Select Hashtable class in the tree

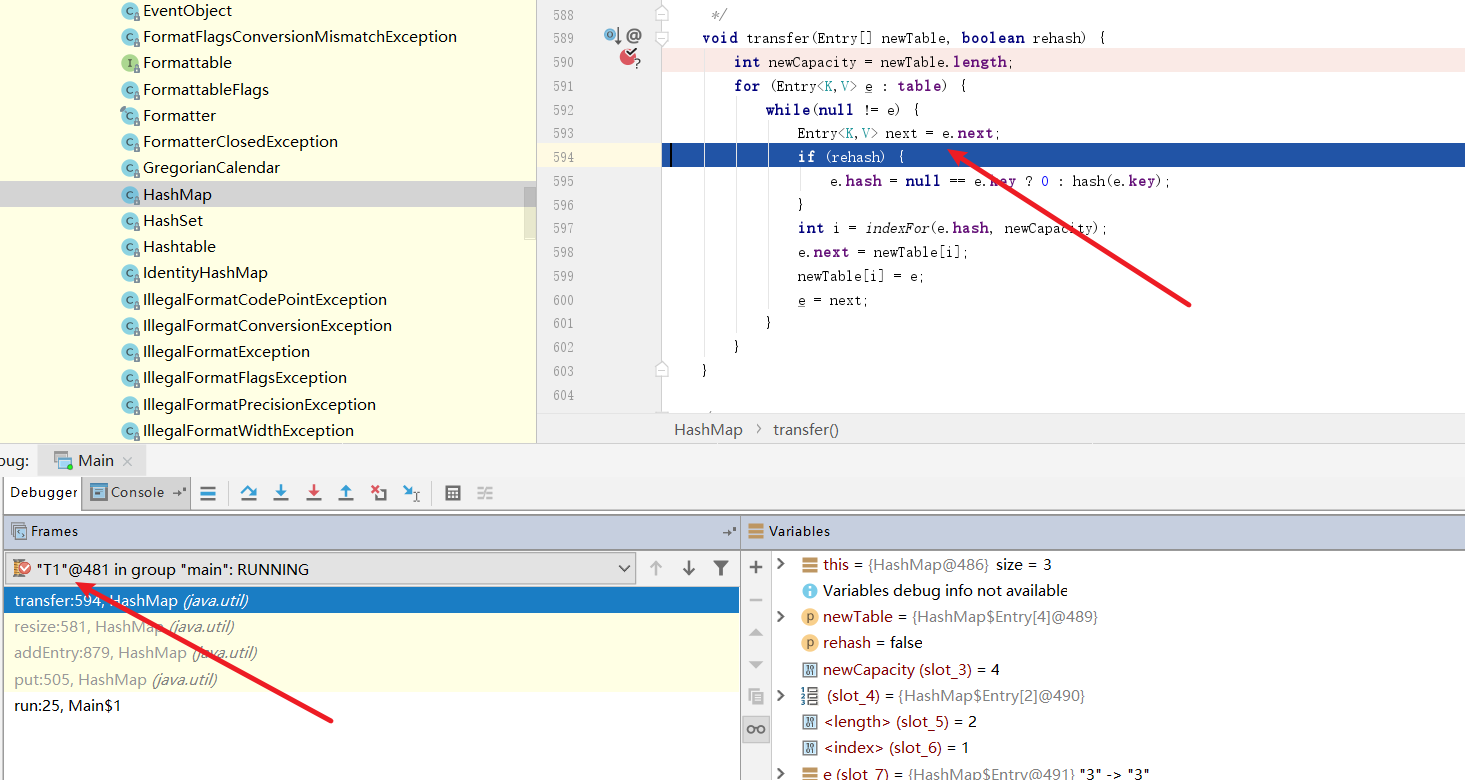click(179, 247)
